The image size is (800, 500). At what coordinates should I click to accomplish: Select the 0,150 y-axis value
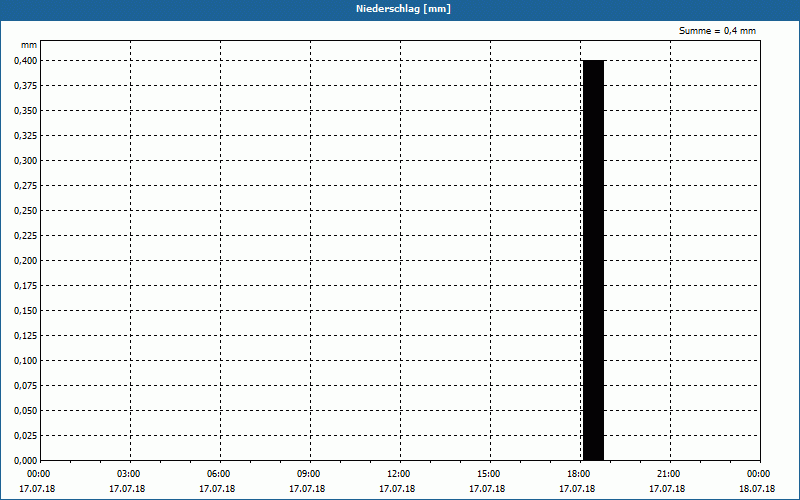point(26,311)
